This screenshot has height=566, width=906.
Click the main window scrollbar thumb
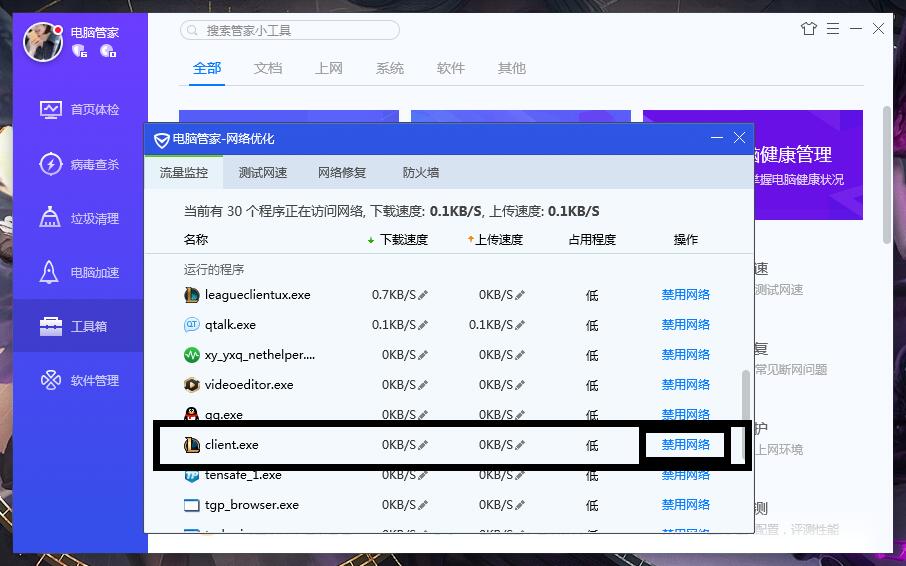point(888,174)
